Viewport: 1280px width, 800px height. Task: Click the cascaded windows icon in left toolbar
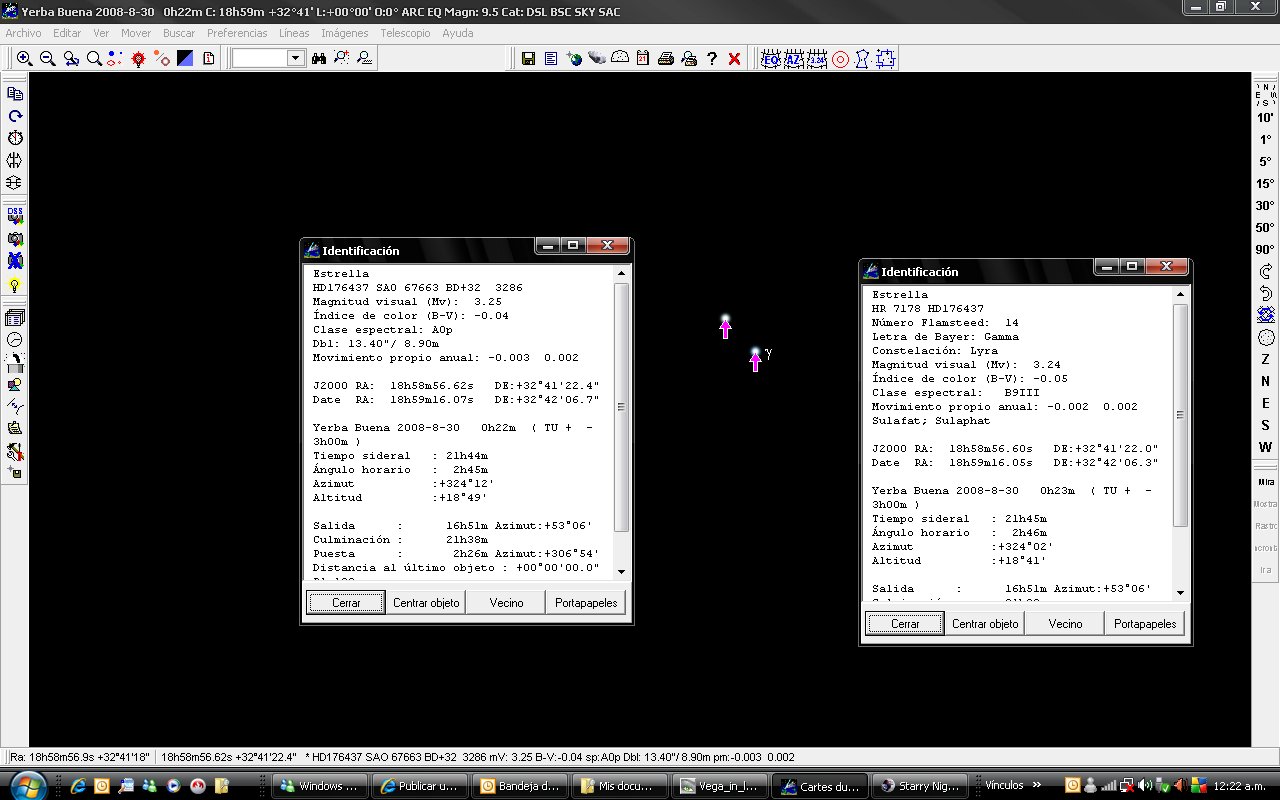pyautogui.click(x=15, y=318)
